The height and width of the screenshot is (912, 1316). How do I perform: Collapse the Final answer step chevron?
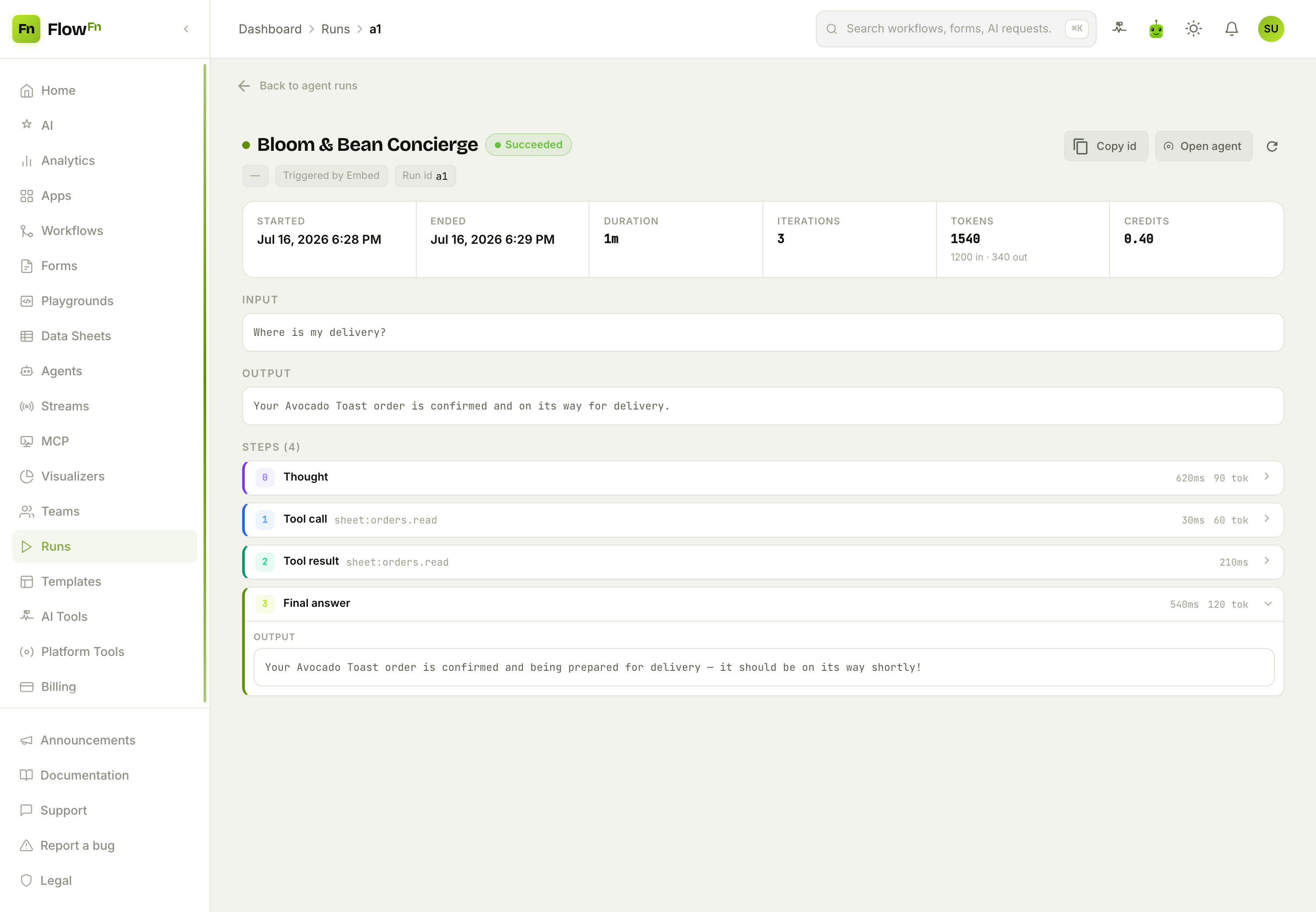(x=1267, y=604)
